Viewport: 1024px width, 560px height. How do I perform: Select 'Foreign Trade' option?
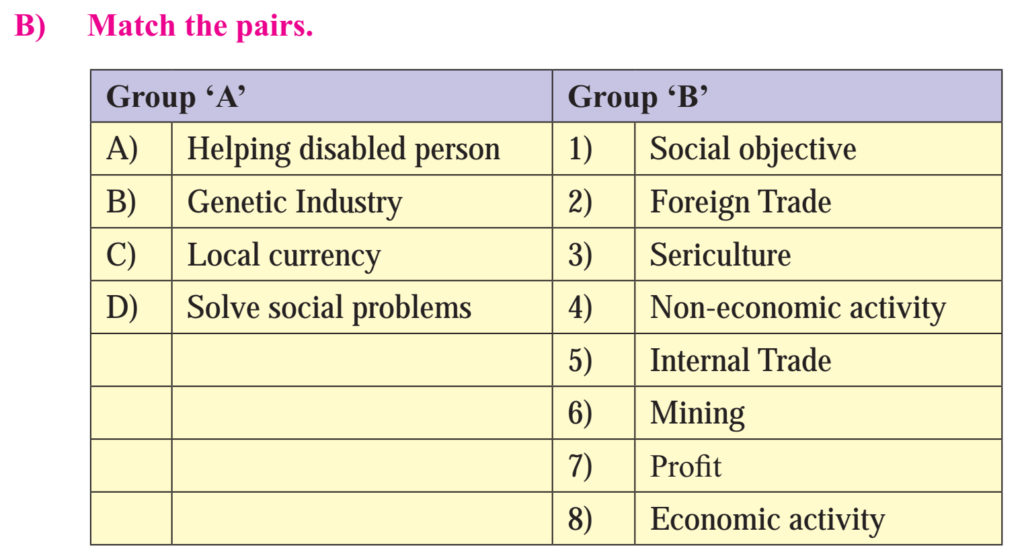pos(741,202)
